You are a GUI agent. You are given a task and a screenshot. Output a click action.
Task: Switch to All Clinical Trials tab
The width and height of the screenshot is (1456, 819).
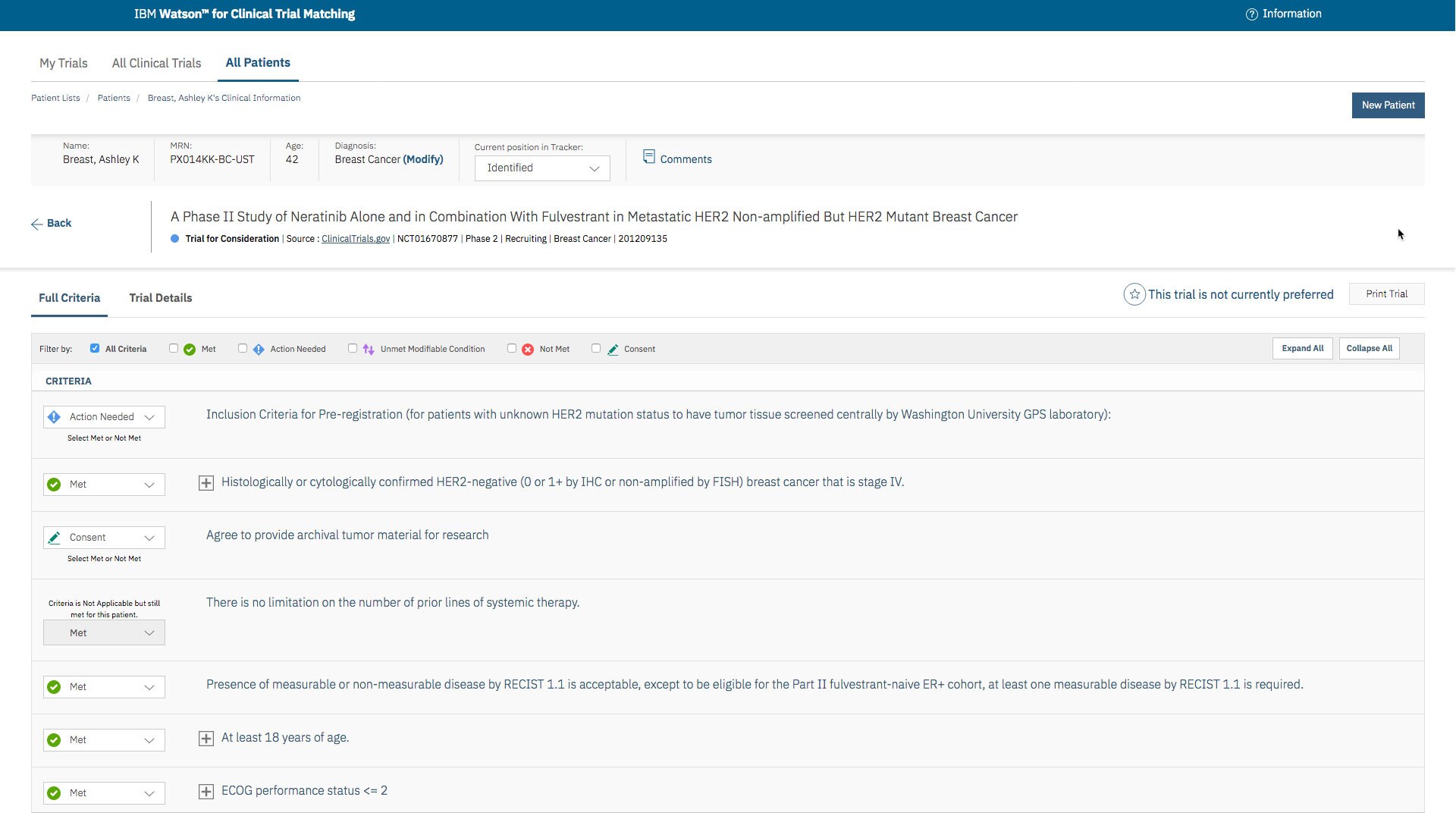tap(156, 63)
